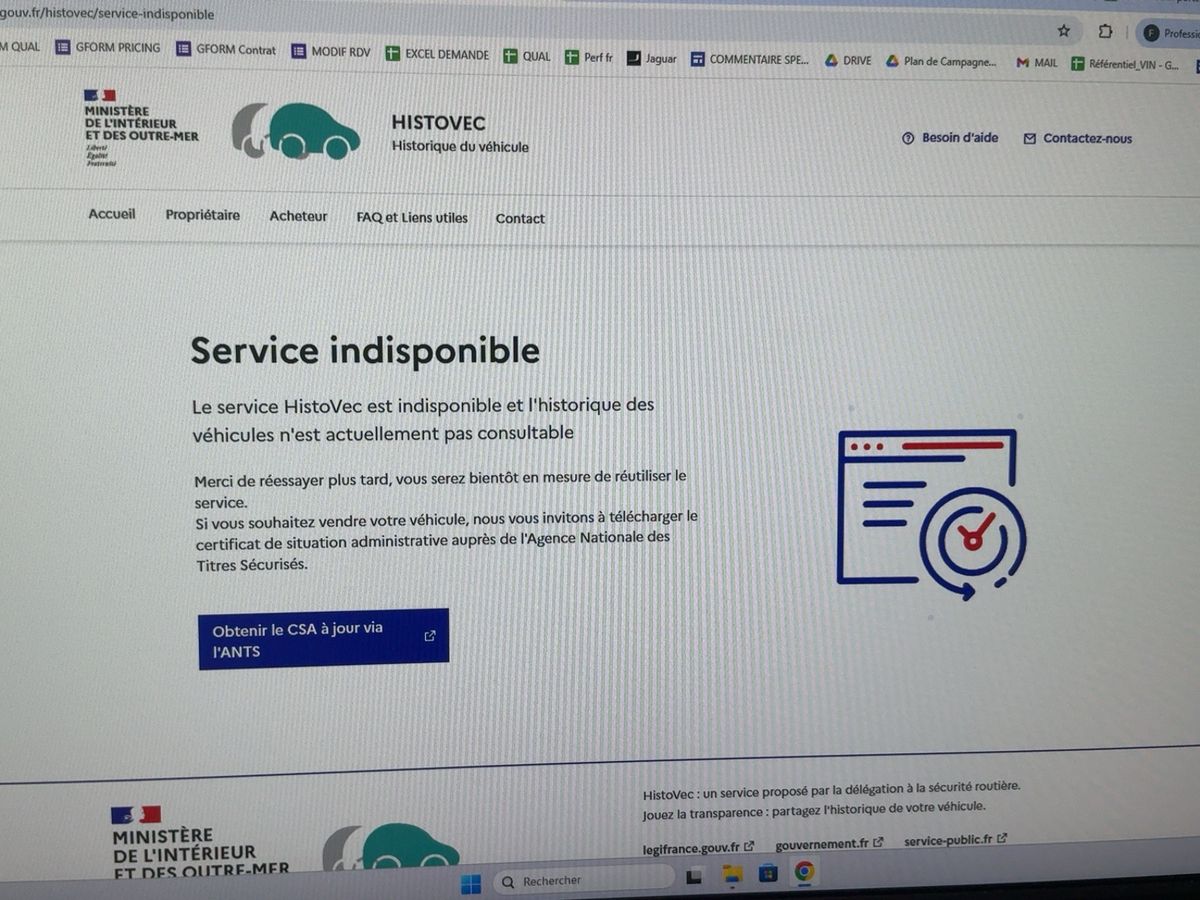Open the Acheteur menu item

click(x=298, y=216)
